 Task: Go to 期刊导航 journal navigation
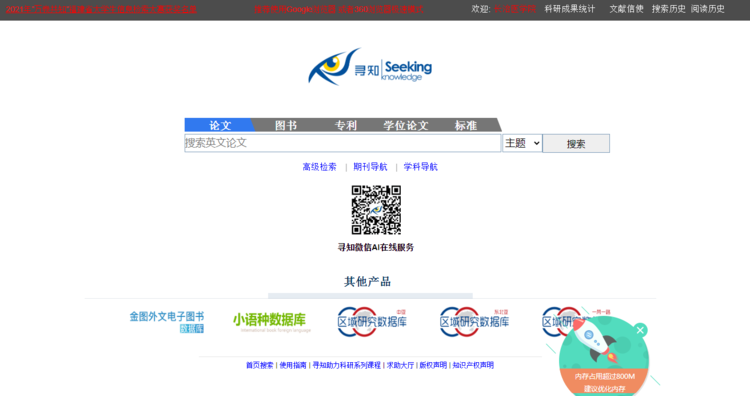coord(370,167)
